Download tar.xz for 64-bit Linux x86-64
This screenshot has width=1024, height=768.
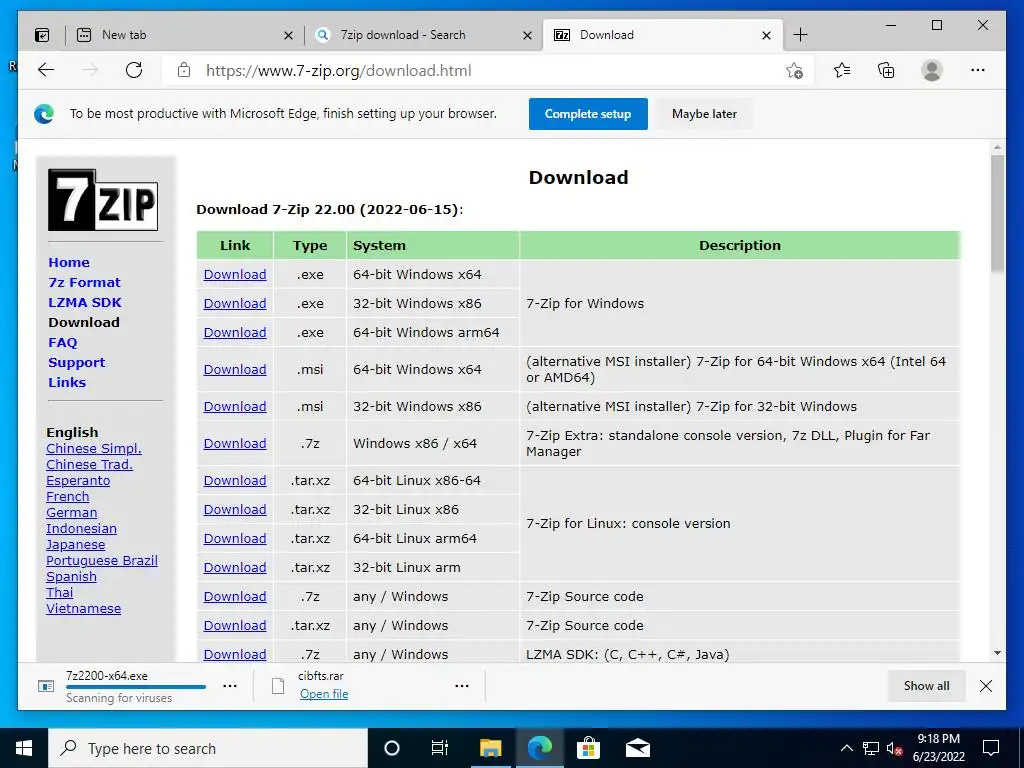coord(235,481)
